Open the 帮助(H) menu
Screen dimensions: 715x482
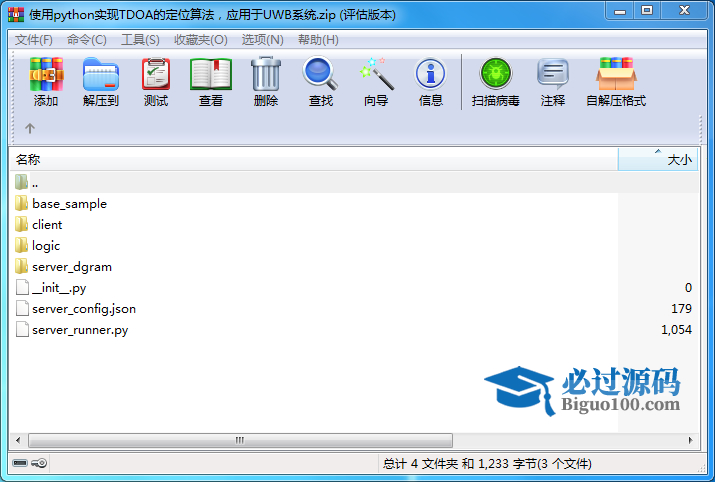click(x=318, y=40)
